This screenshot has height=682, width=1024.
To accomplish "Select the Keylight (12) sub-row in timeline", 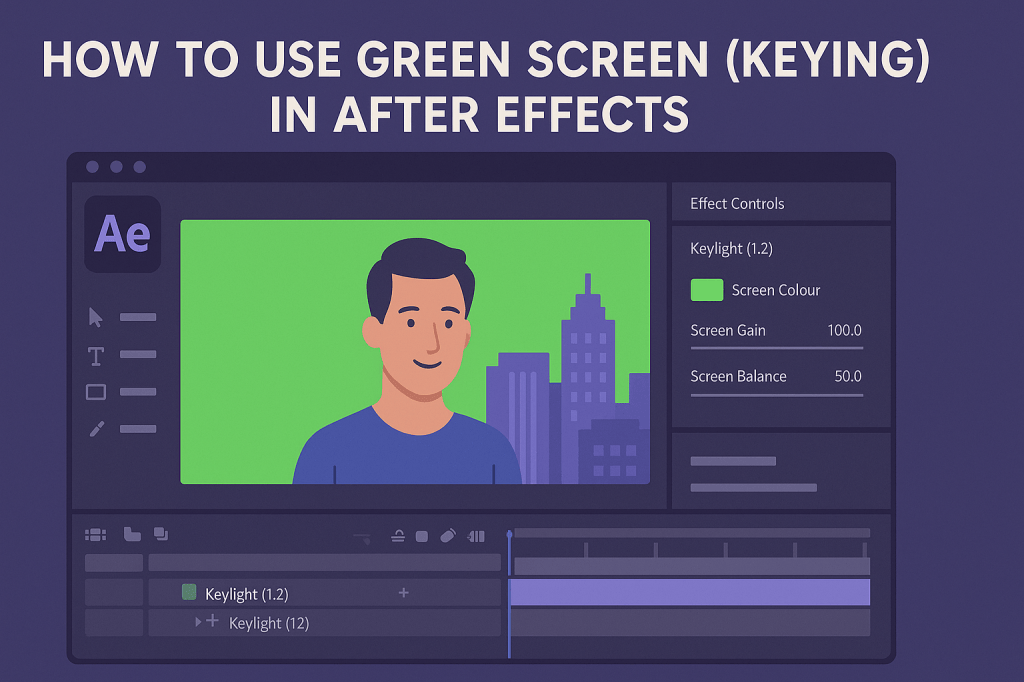I will [325, 623].
